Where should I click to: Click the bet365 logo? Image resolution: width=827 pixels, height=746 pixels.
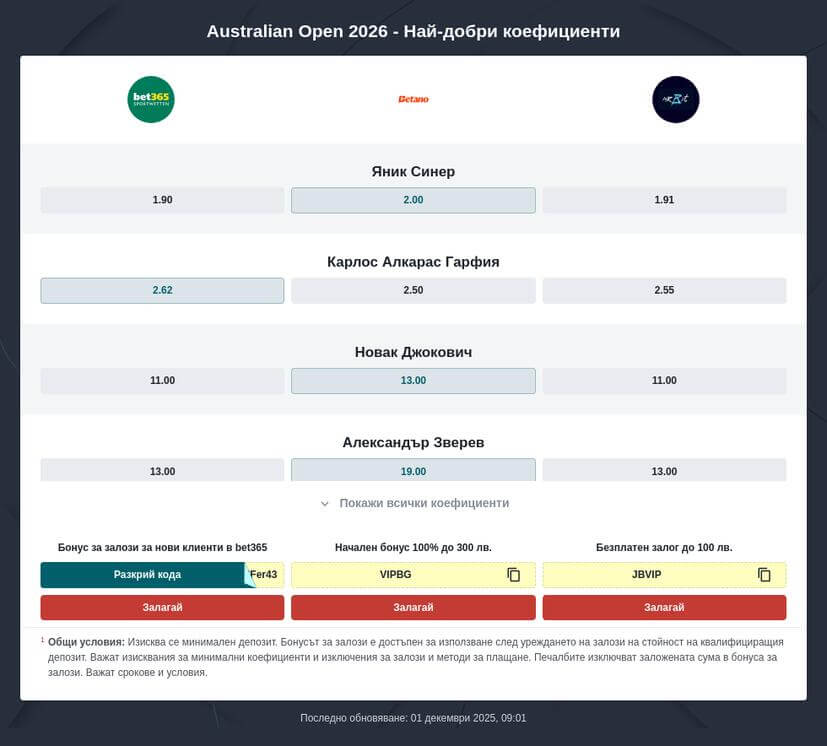[150, 99]
